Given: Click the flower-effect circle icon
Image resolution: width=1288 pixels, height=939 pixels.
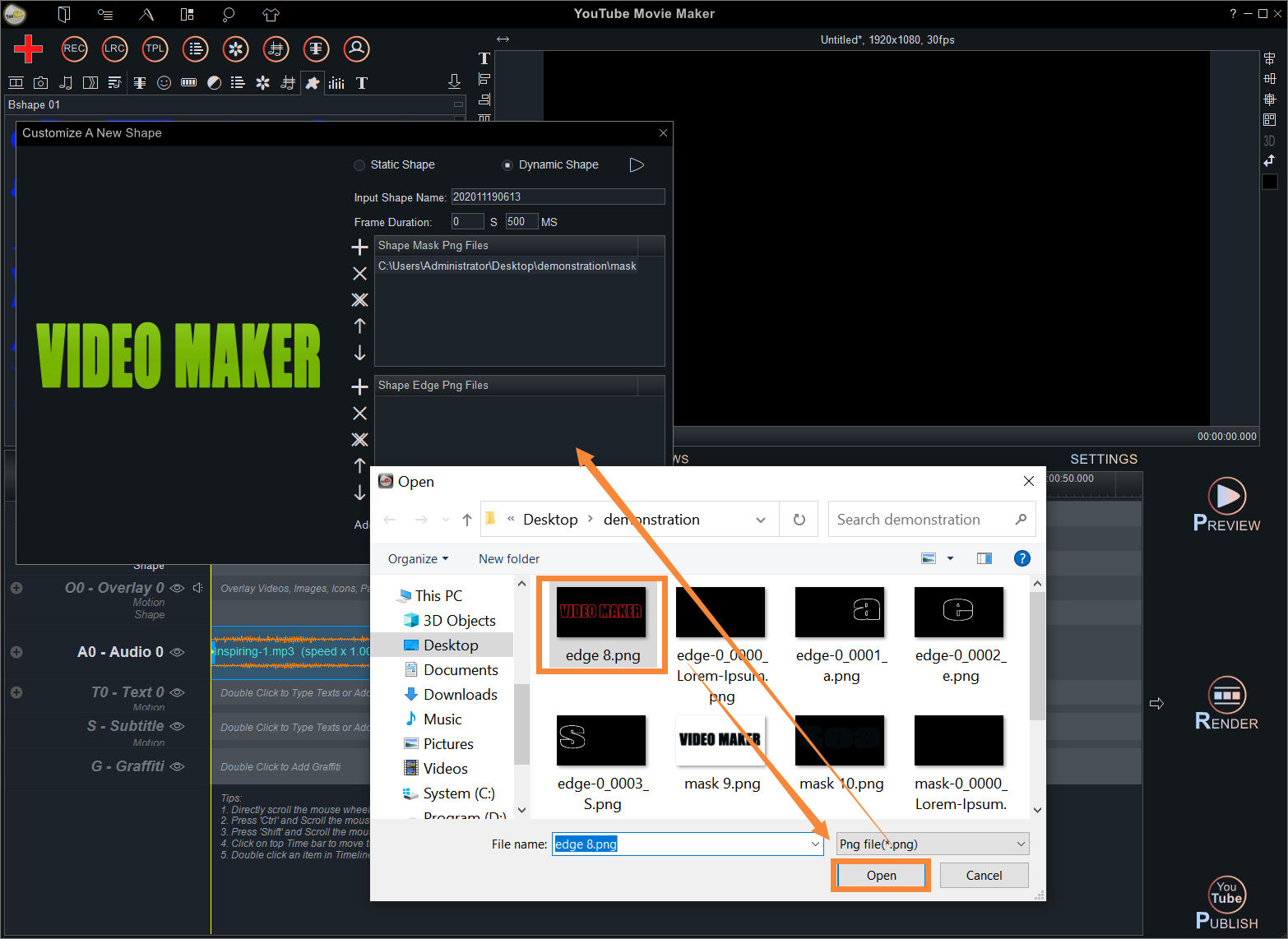Looking at the screenshot, I should pyautogui.click(x=235, y=49).
